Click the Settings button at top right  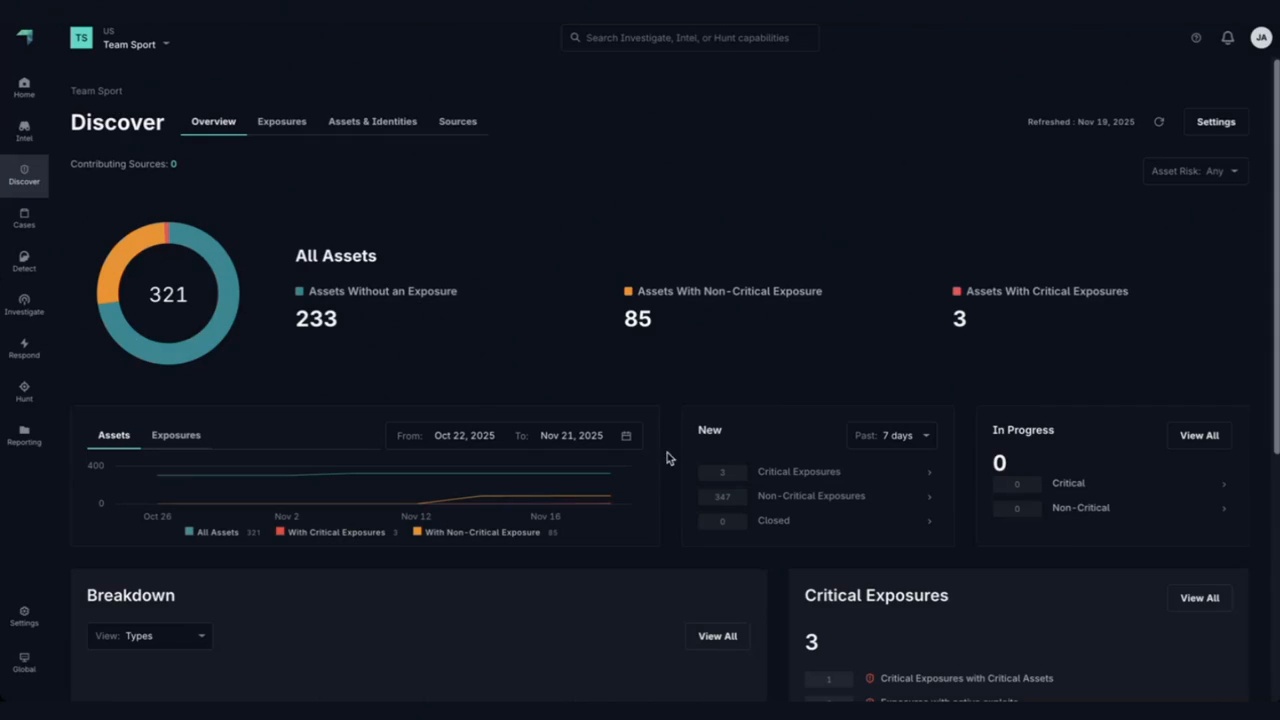(x=1216, y=122)
